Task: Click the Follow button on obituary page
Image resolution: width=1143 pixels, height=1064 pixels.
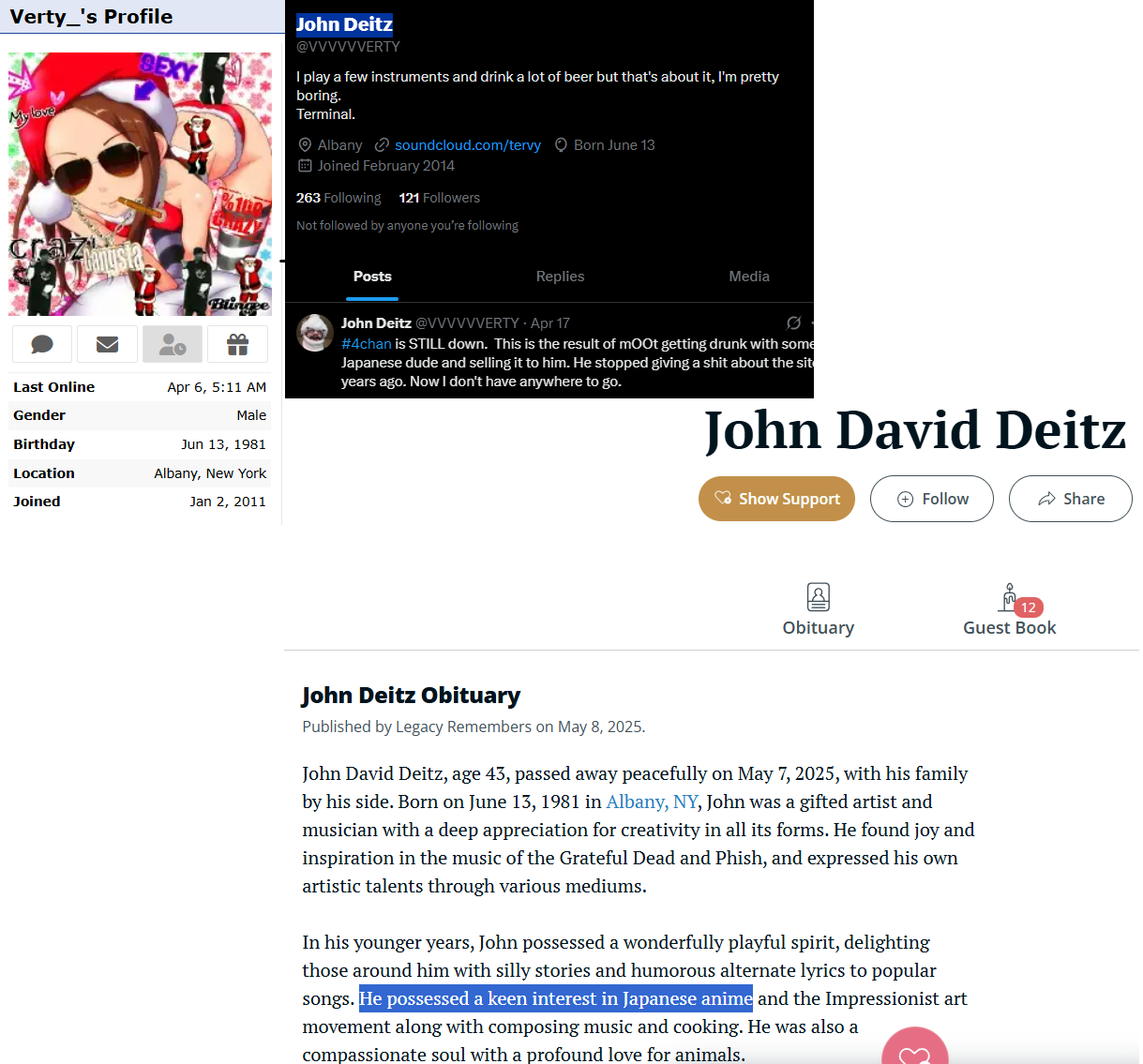Action: 932,499
